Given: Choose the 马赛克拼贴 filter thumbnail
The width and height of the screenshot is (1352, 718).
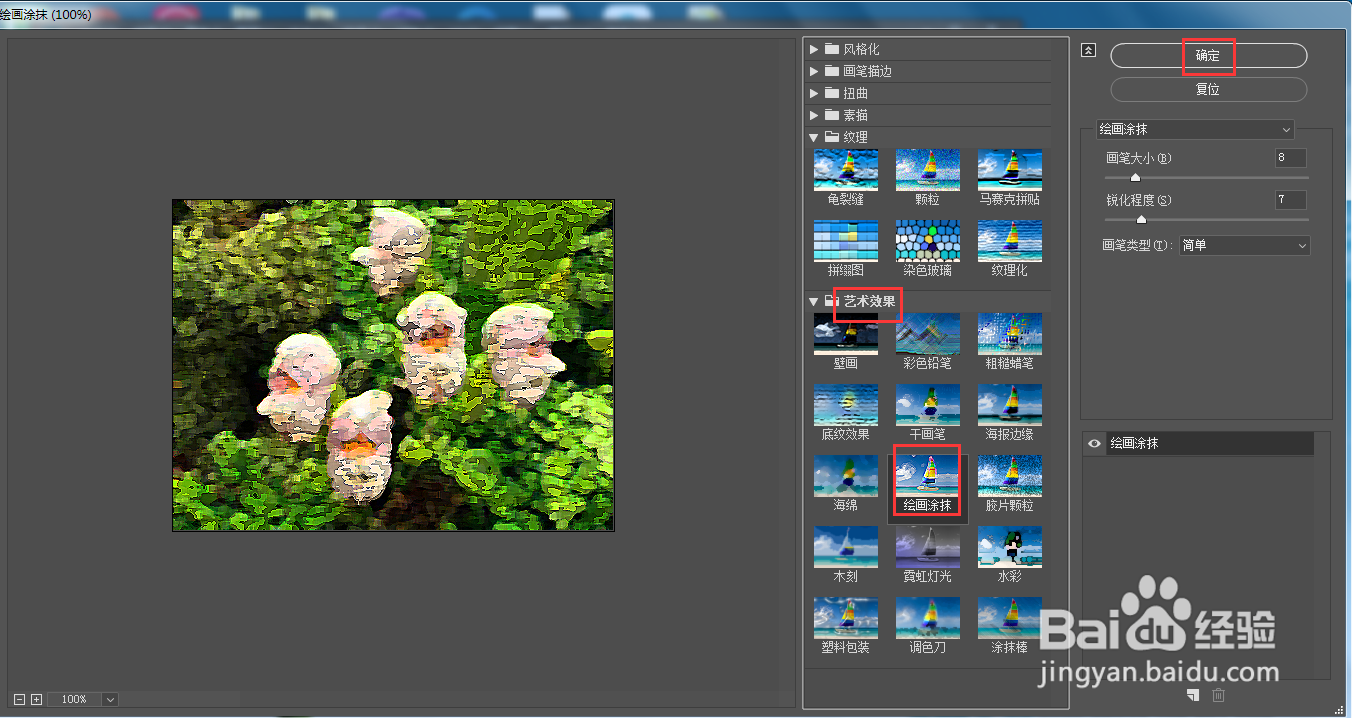Looking at the screenshot, I should pyautogui.click(x=1010, y=170).
